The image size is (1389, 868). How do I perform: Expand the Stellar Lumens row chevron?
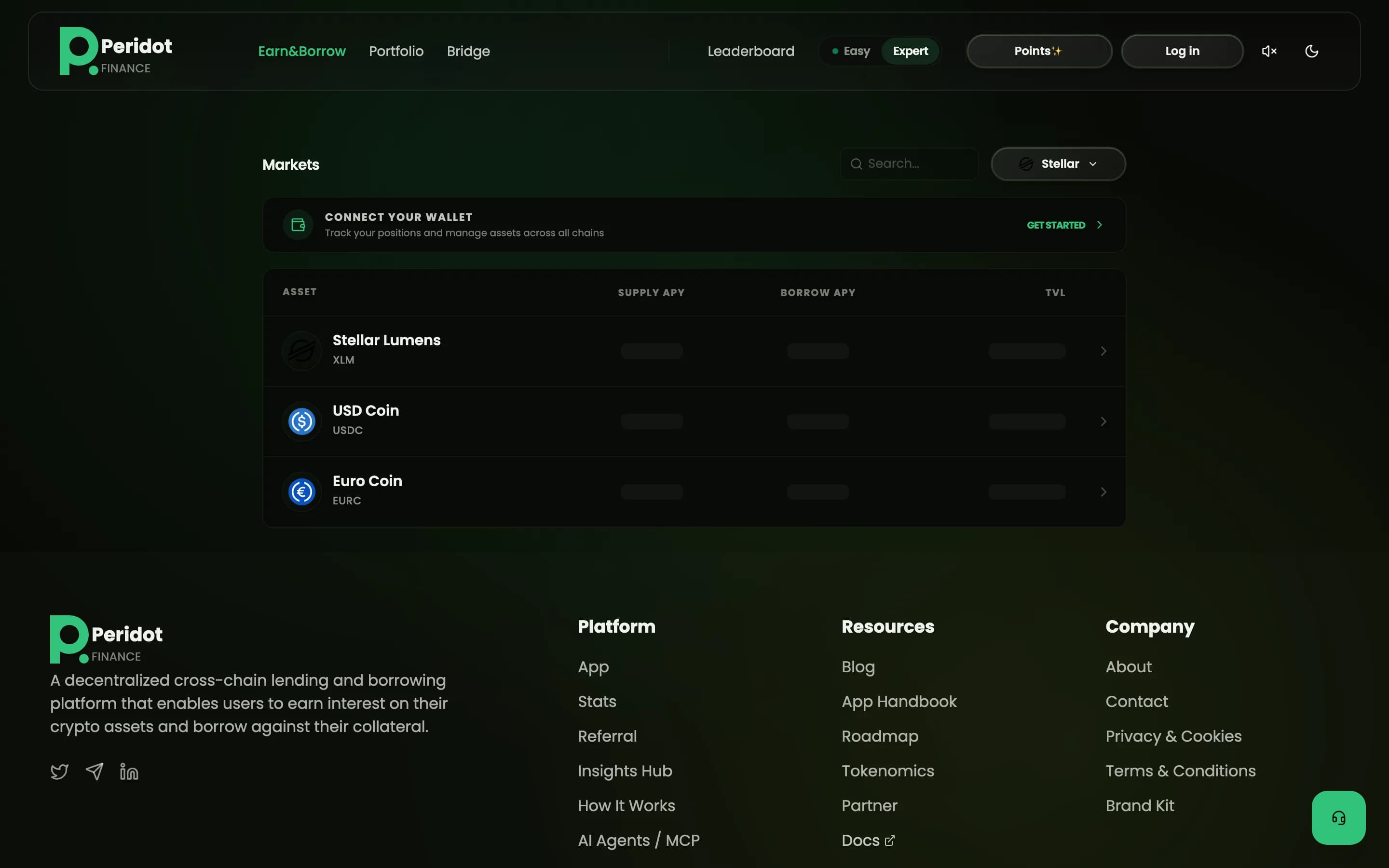[1103, 351]
